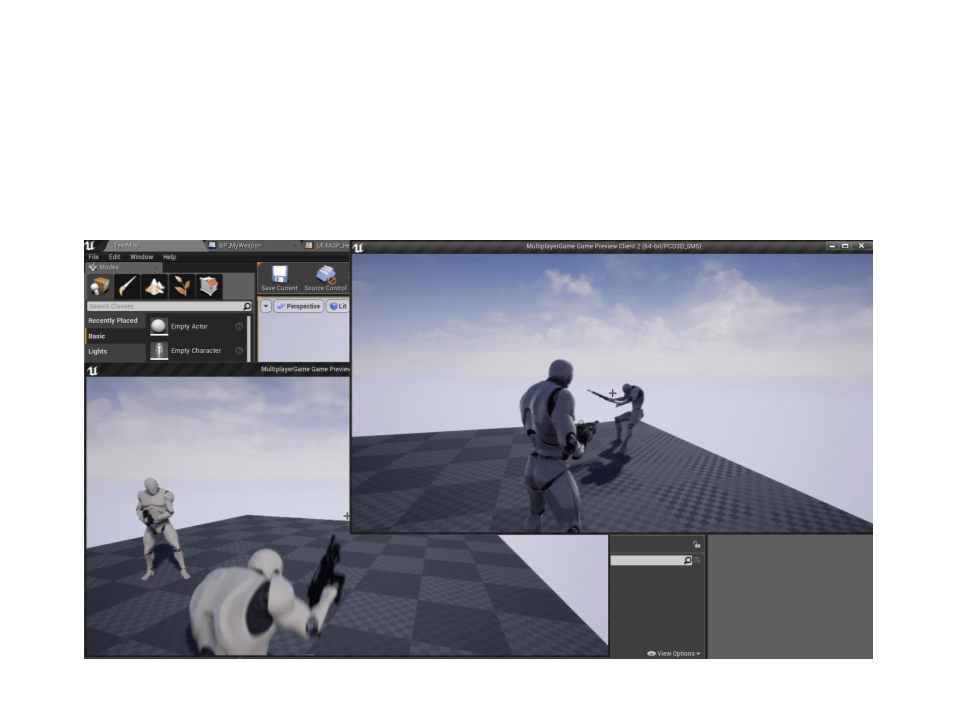Screen dimensions: 960x720
Task: Enable Geometry editing mode
Action: coord(210,284)
